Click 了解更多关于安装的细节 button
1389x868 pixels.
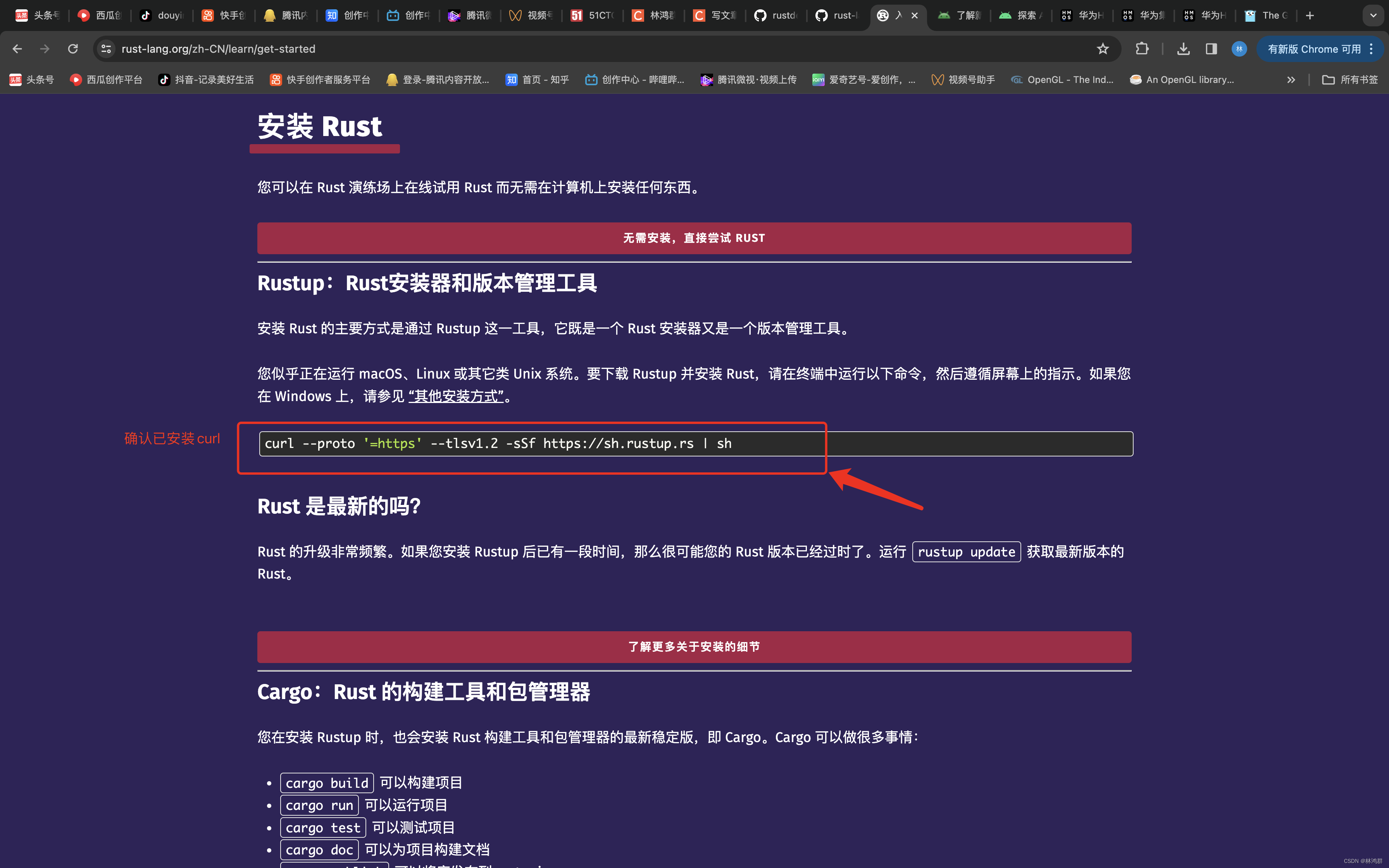tap(694, 647)
